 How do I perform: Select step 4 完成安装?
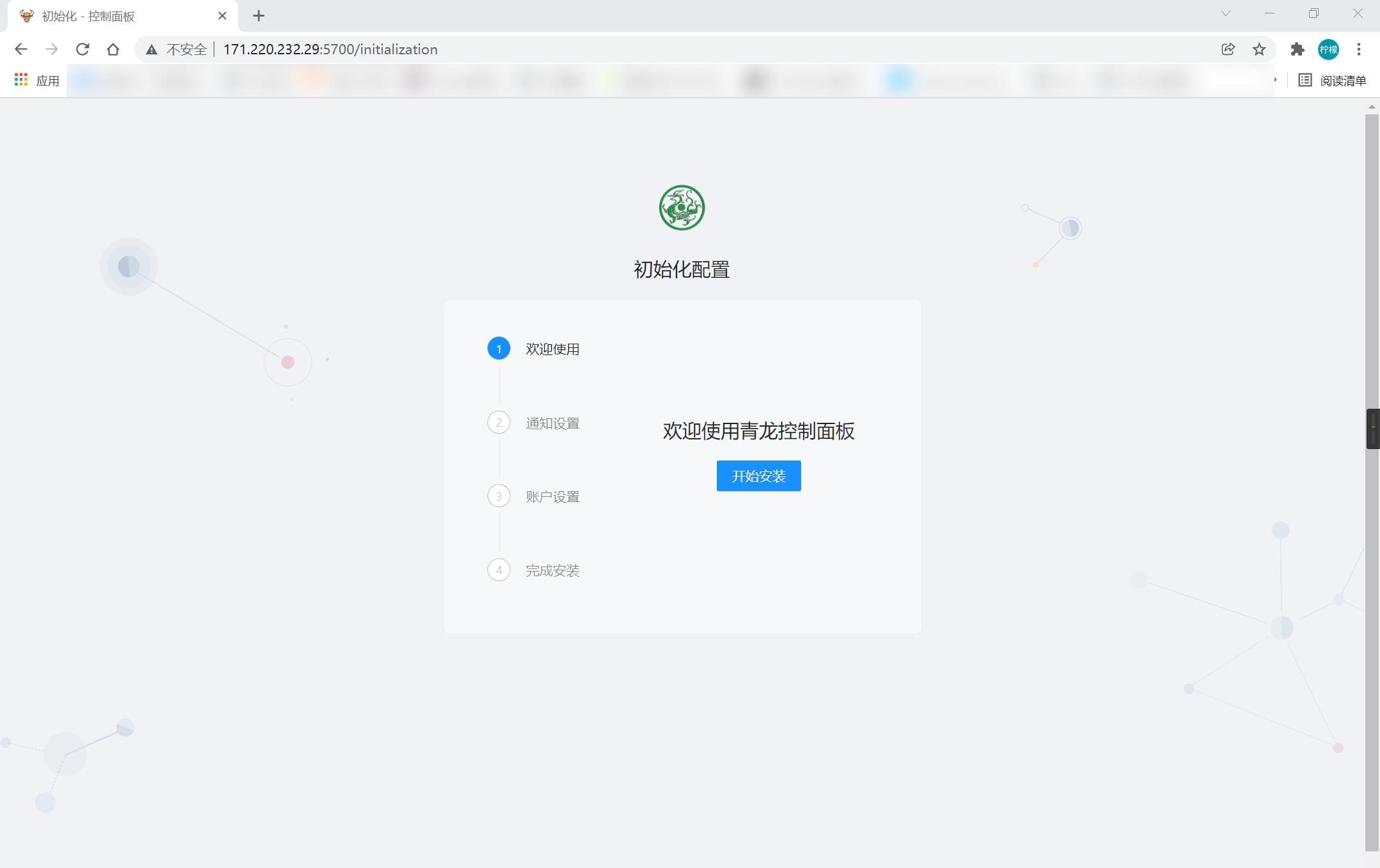click(x=552, y=570)
